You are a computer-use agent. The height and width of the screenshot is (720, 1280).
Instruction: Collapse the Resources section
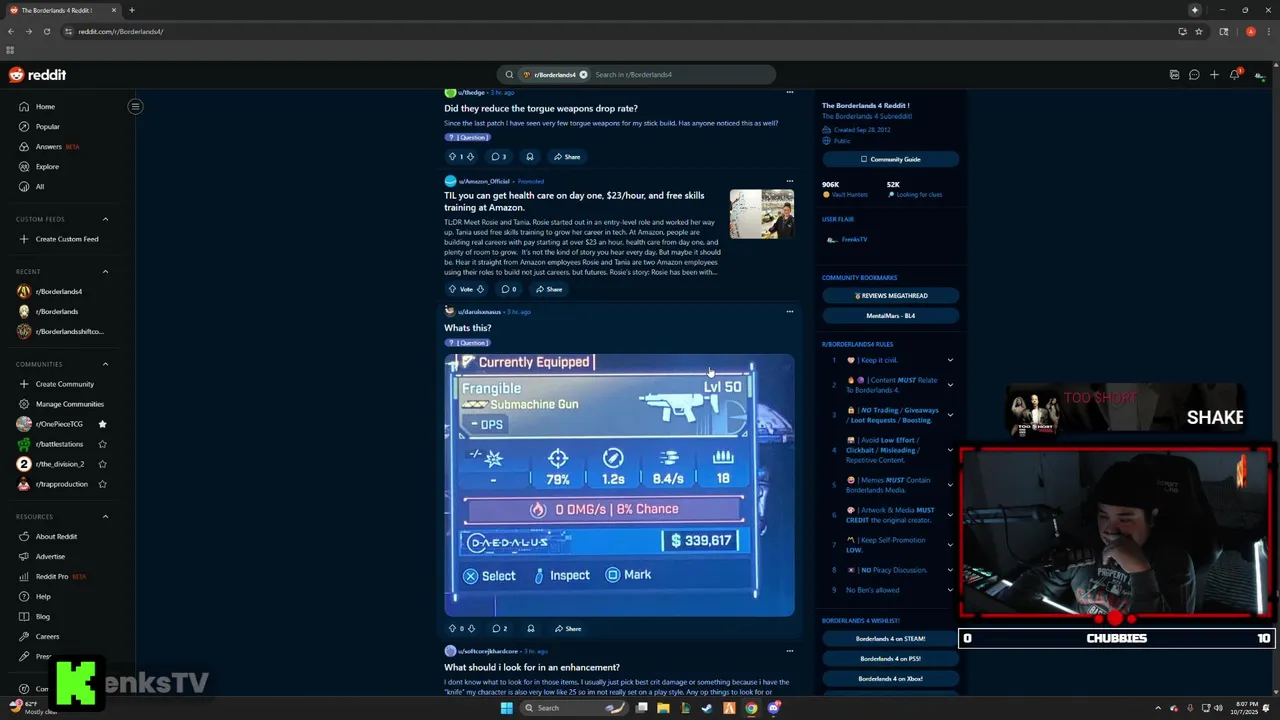[x=105, y=517]
